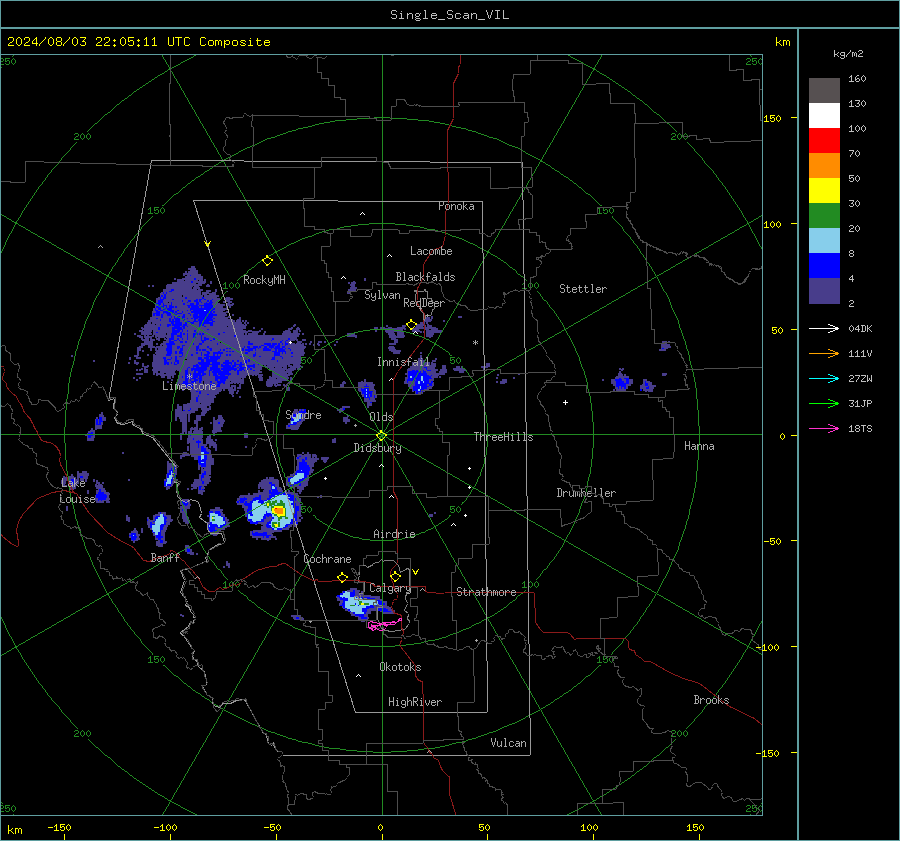
Task: Click the ThreeHills city label
Action: pos(503,437)
